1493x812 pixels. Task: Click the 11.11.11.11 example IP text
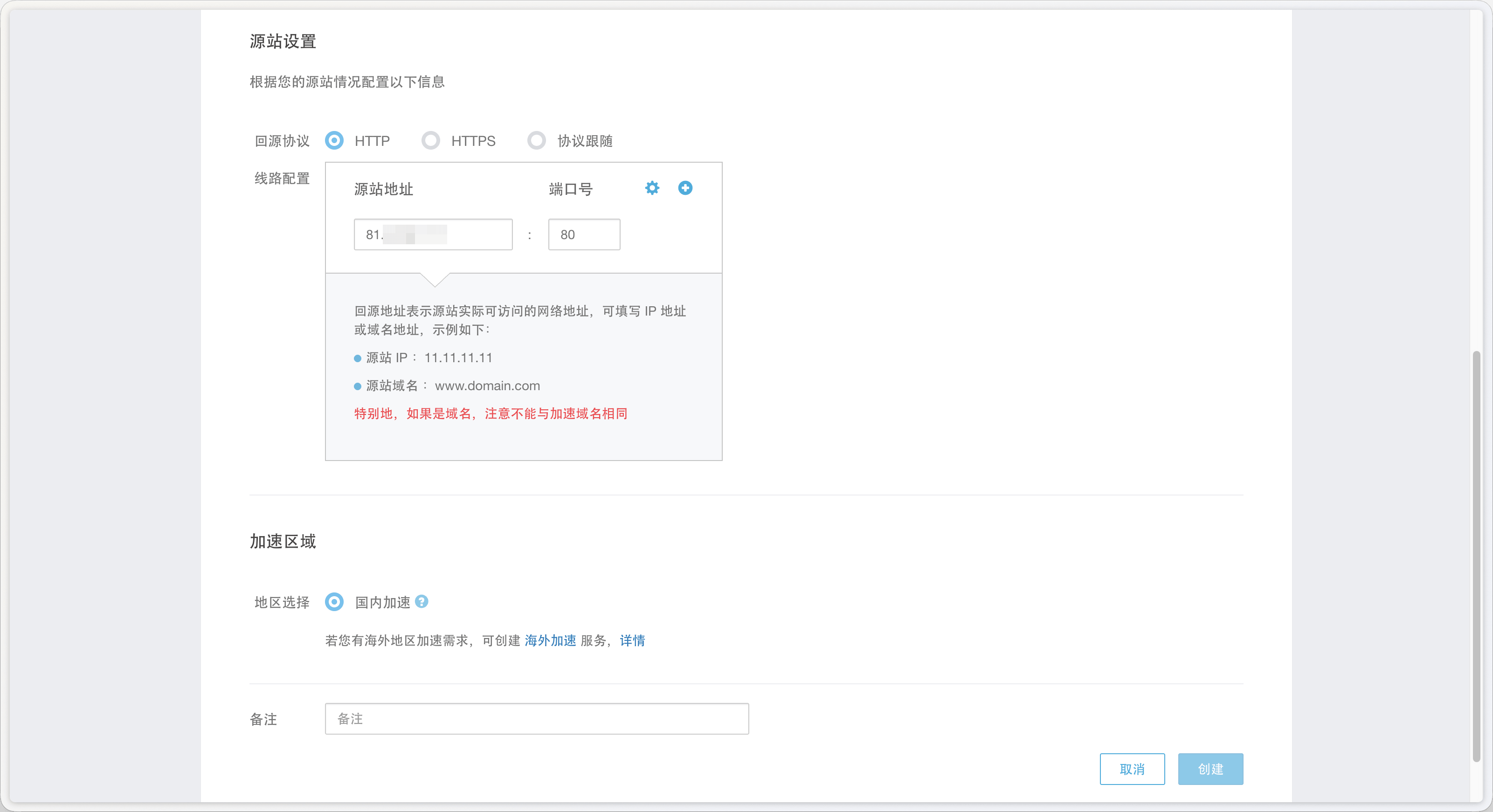point(458,358)
